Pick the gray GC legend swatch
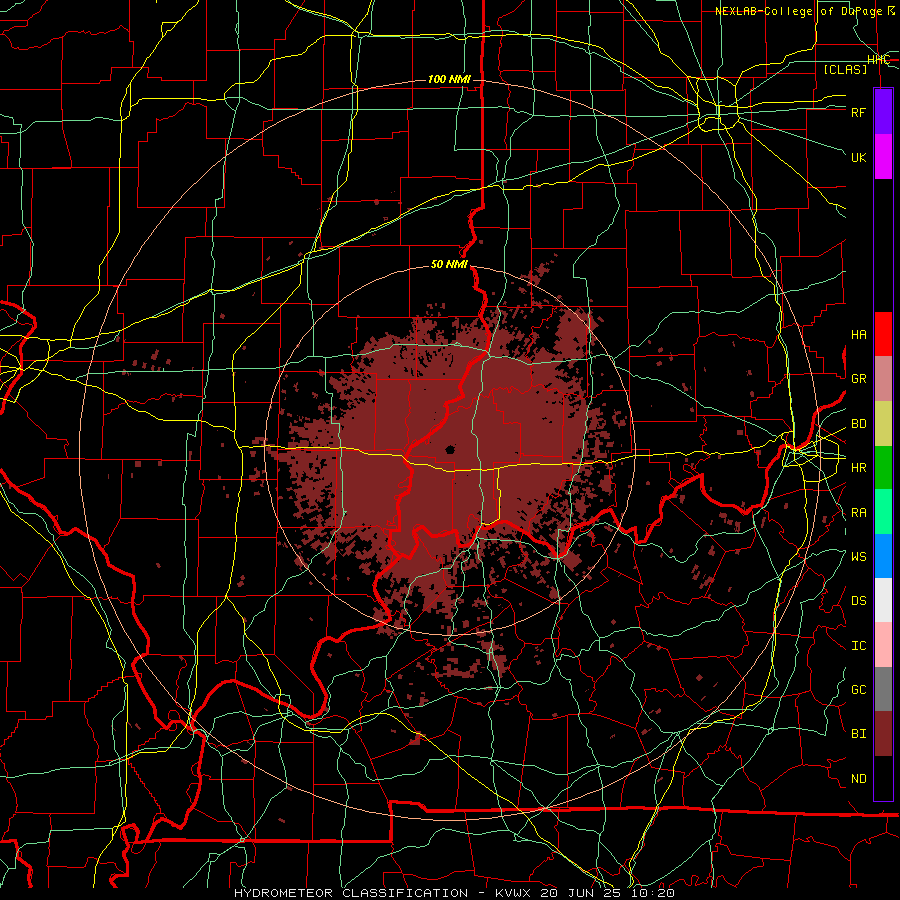Screen dimensions: 900x900 click(x=883, y=689)
